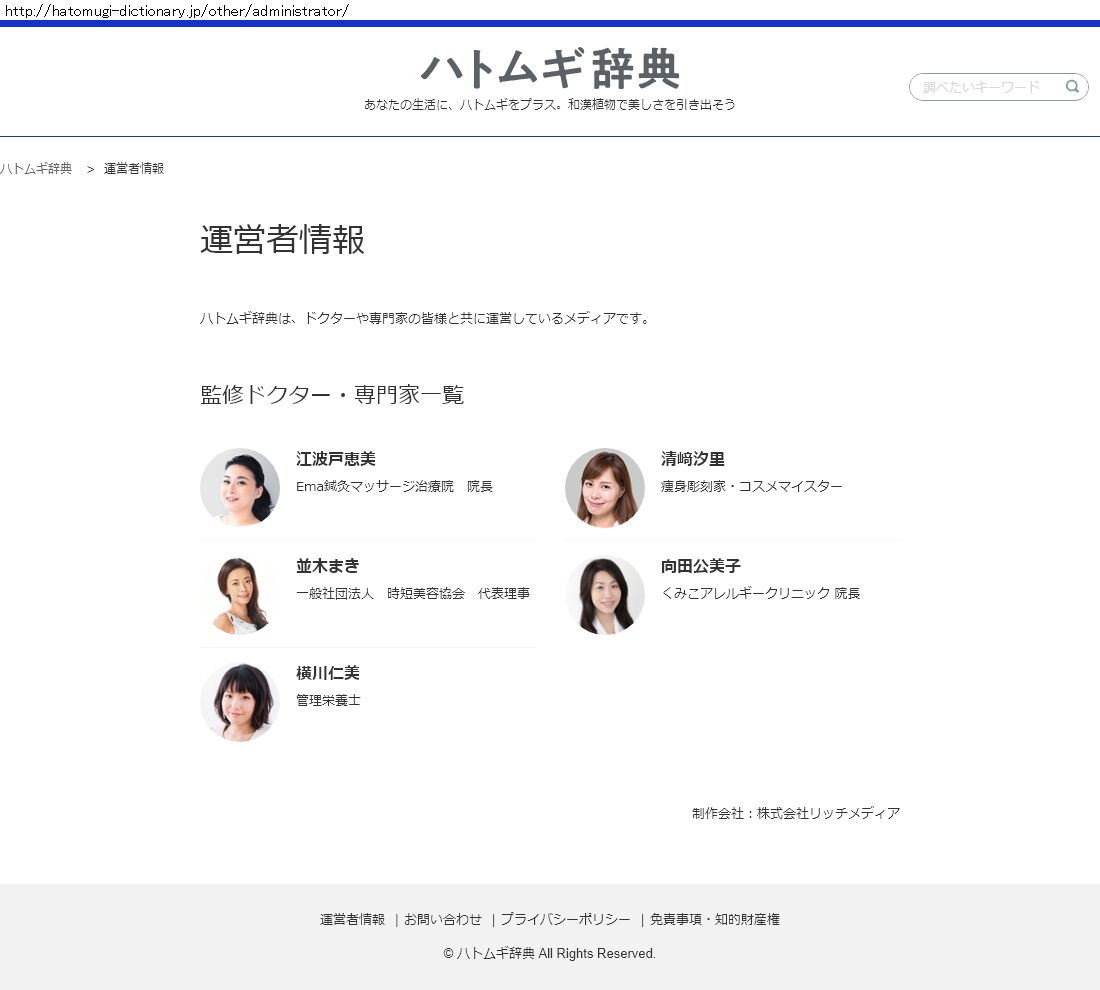Go to ハトムギ辞典 breadcrumb link
Image resolution: width=1100 pixels, height=990 pixels.
click(x=37, y=169)
